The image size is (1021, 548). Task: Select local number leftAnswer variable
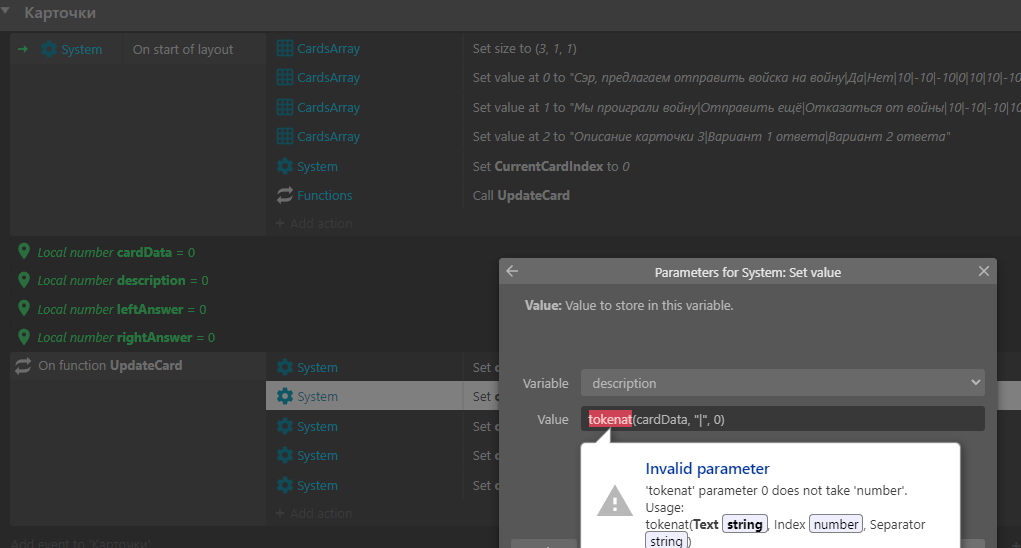coord(122,309)
